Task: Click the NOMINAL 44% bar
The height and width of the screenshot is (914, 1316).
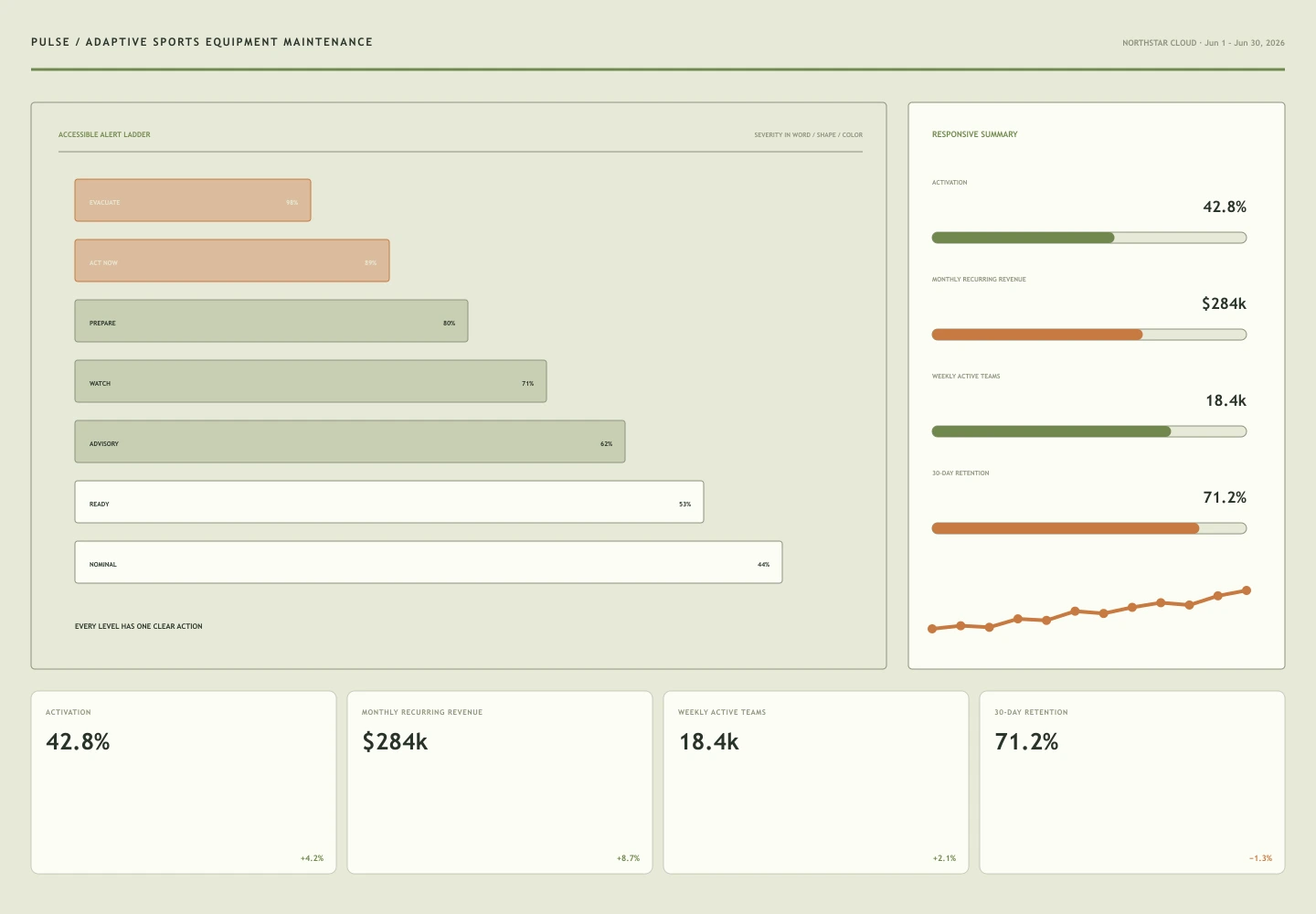Action: pos(429,562)
